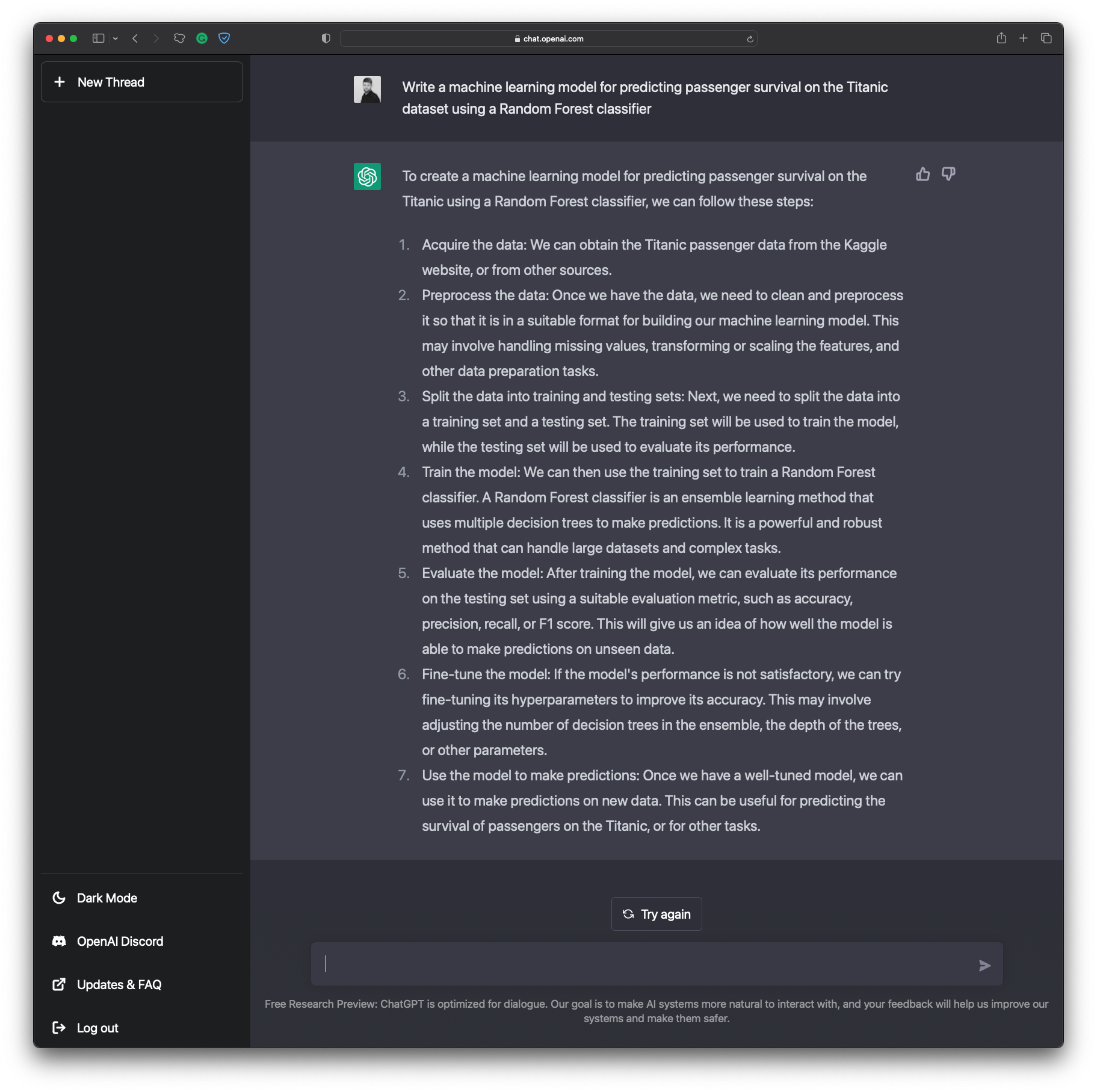Click the thumbs up feedback icon
The image size is (1097, 1092).
click(922, 174)
